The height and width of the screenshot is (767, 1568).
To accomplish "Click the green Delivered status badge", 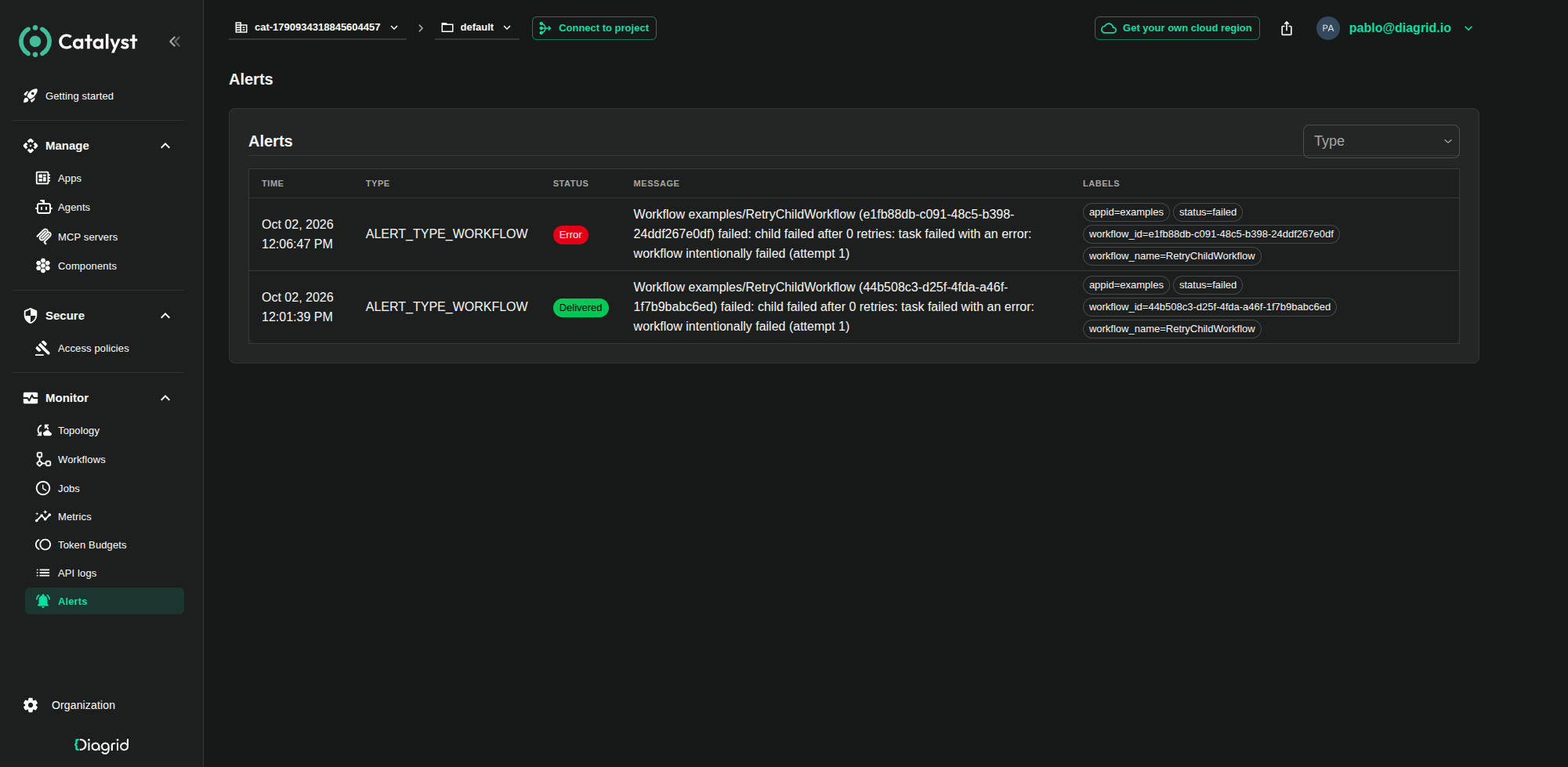I will [581, 308].
